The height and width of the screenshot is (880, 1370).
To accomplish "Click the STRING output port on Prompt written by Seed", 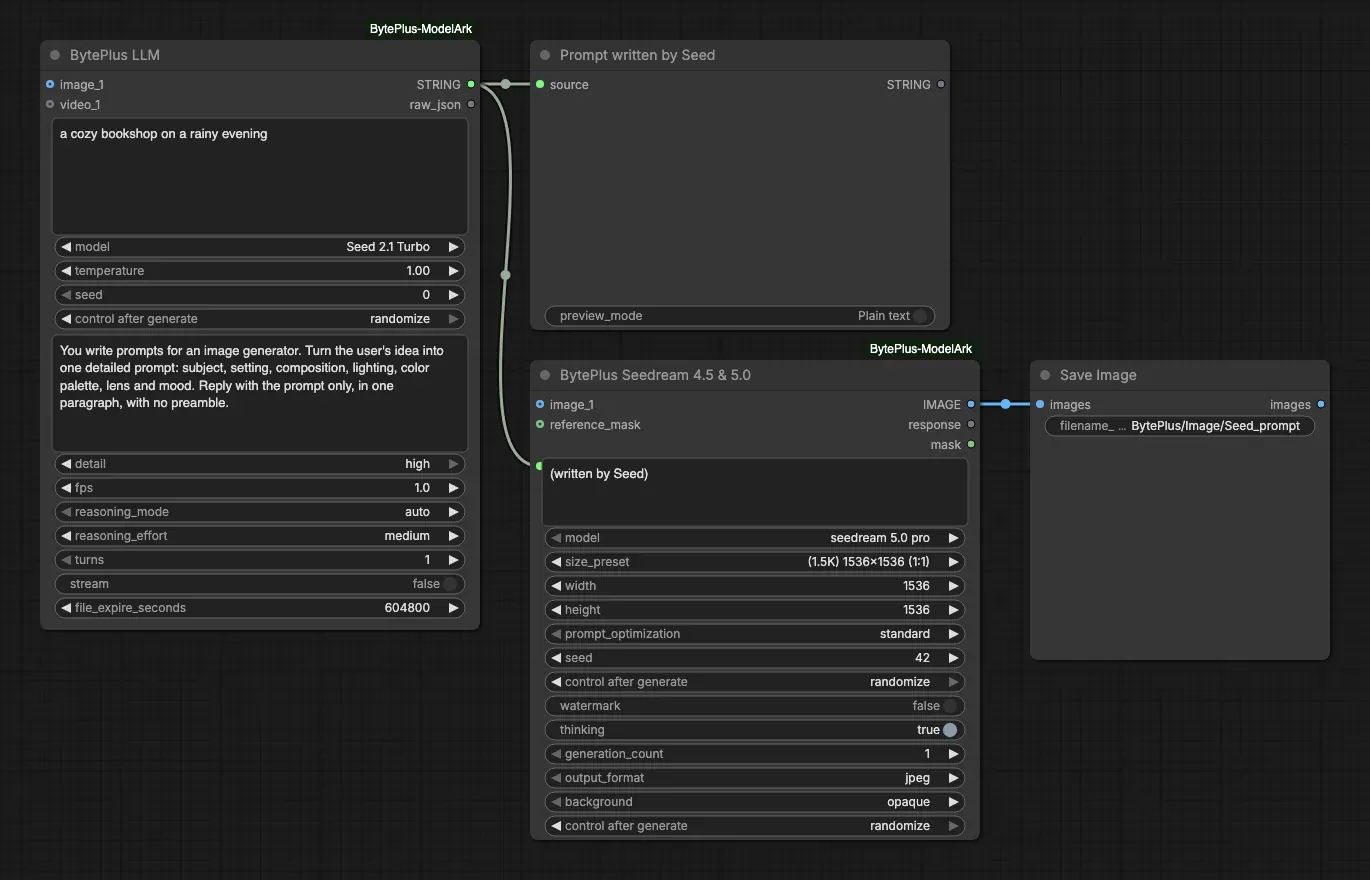I will click(x=941, y=84).
